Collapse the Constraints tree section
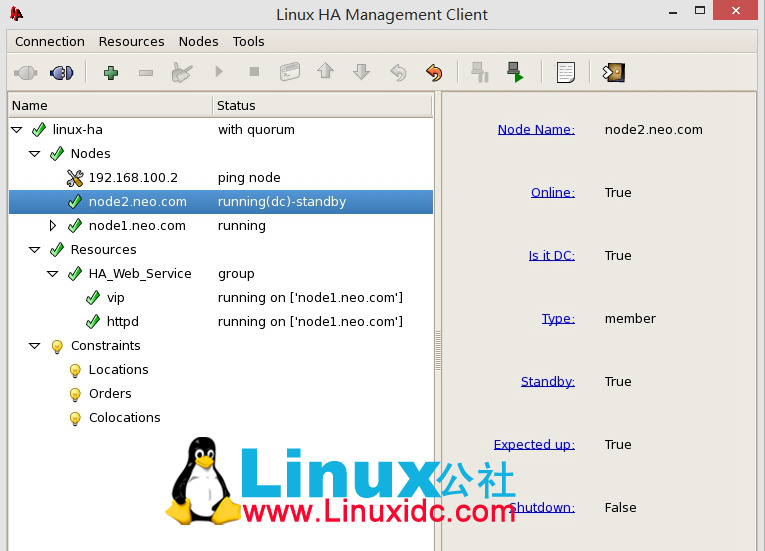 click(x=35, y=346)
